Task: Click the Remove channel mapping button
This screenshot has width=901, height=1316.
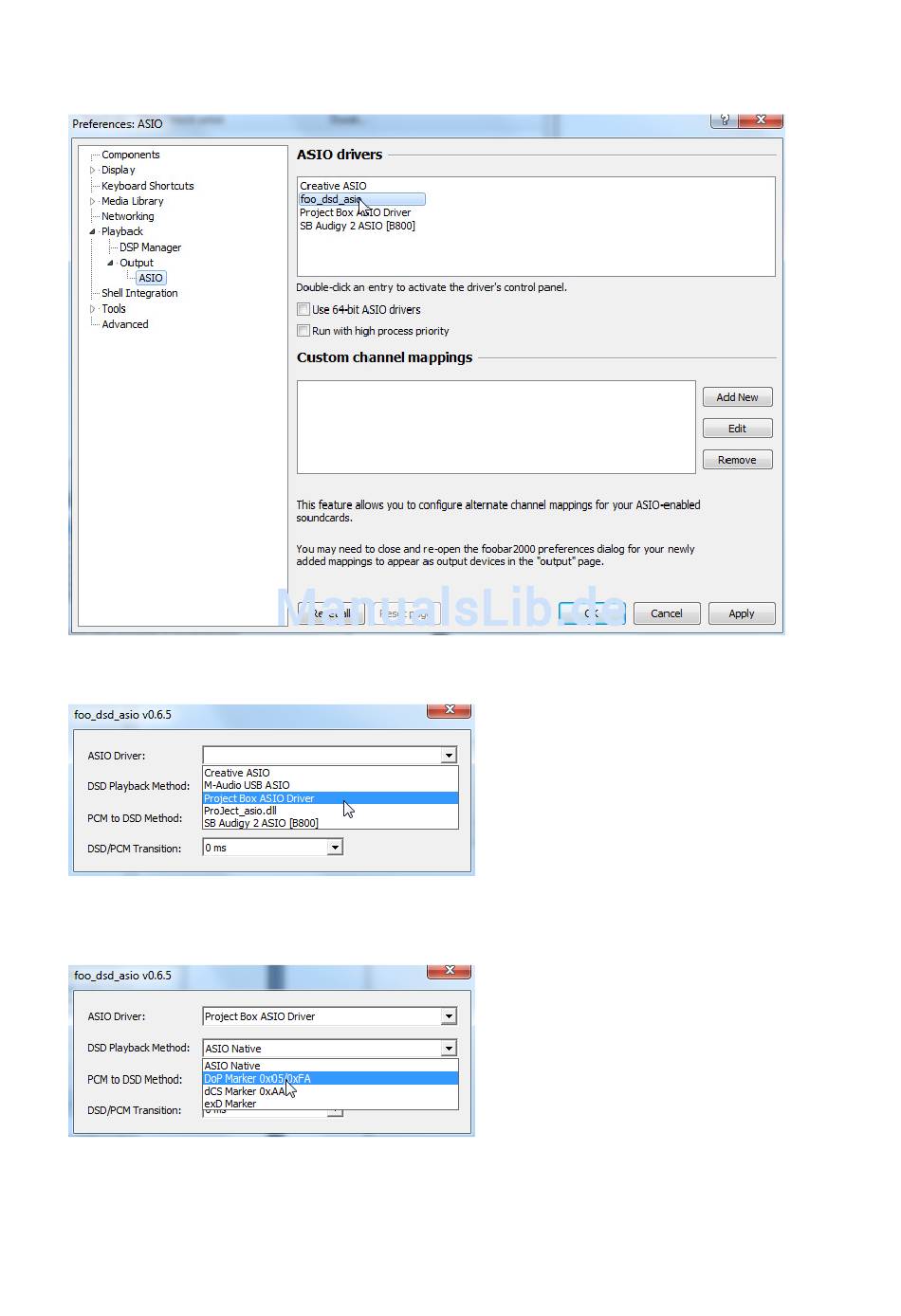Action: point(738,460)
